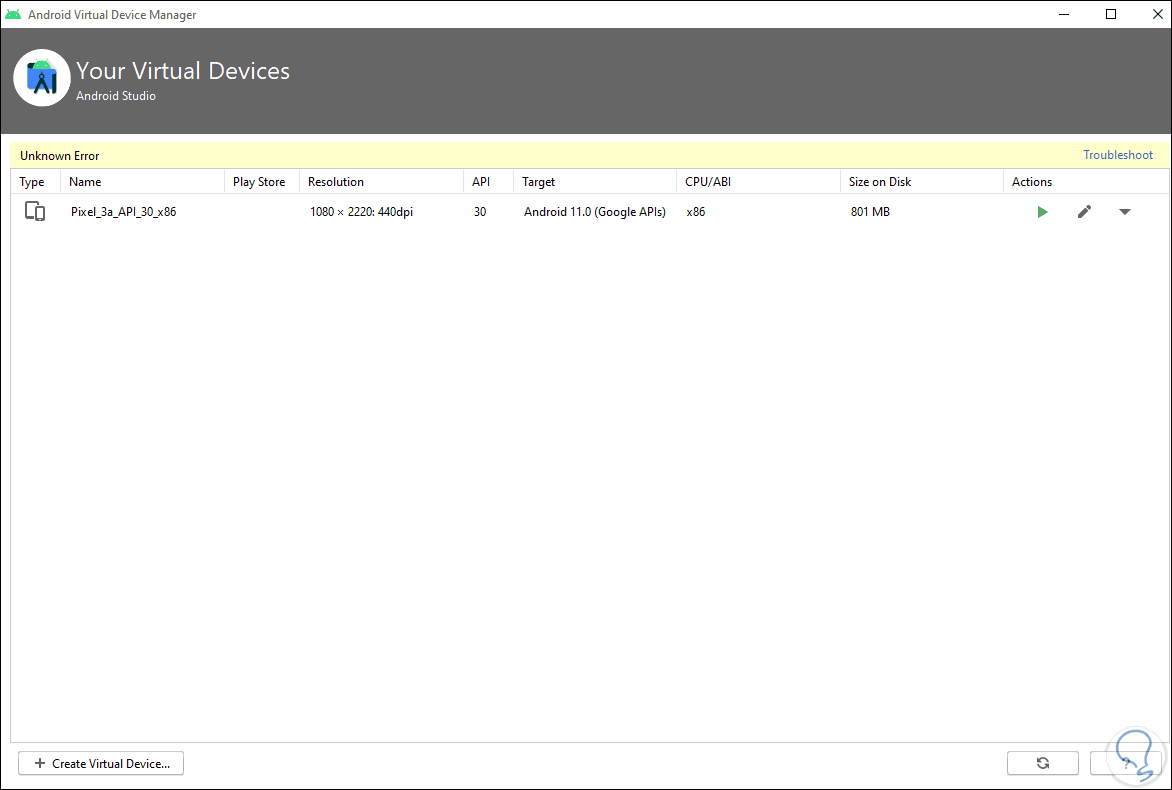Click the Type column header

pyautogui.click(x=32, y=182)
